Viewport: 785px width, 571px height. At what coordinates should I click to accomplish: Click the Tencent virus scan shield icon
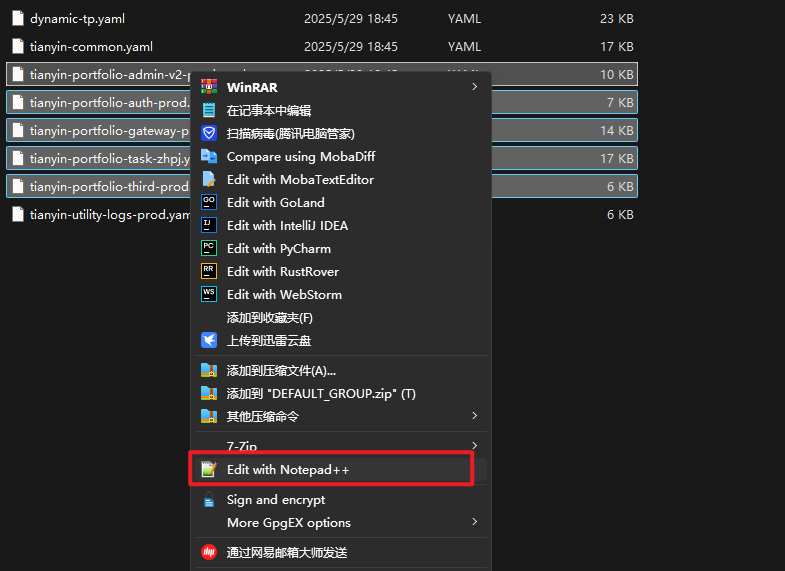coord(209,133)
